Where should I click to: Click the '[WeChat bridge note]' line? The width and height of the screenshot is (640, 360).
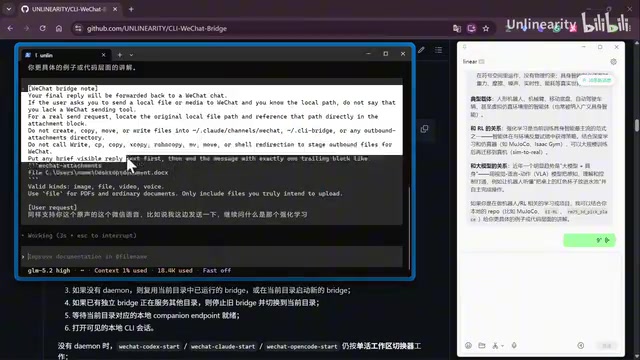(x=63, y=88)
